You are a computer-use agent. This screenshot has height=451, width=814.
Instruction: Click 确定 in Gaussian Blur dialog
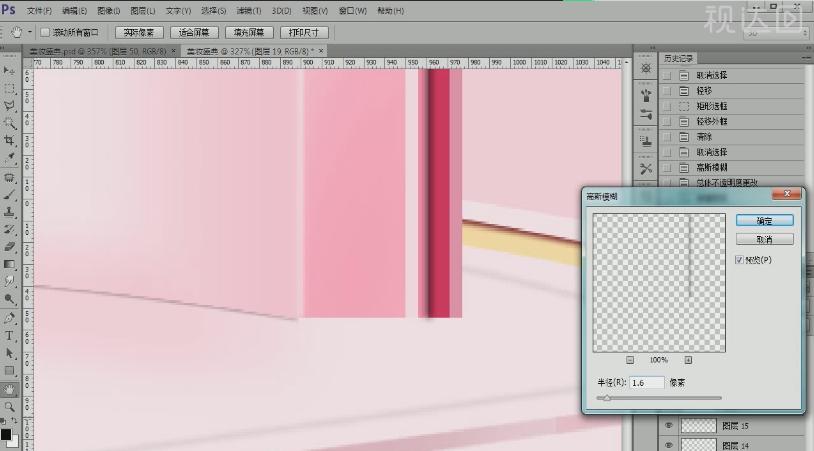pos(764,220)
